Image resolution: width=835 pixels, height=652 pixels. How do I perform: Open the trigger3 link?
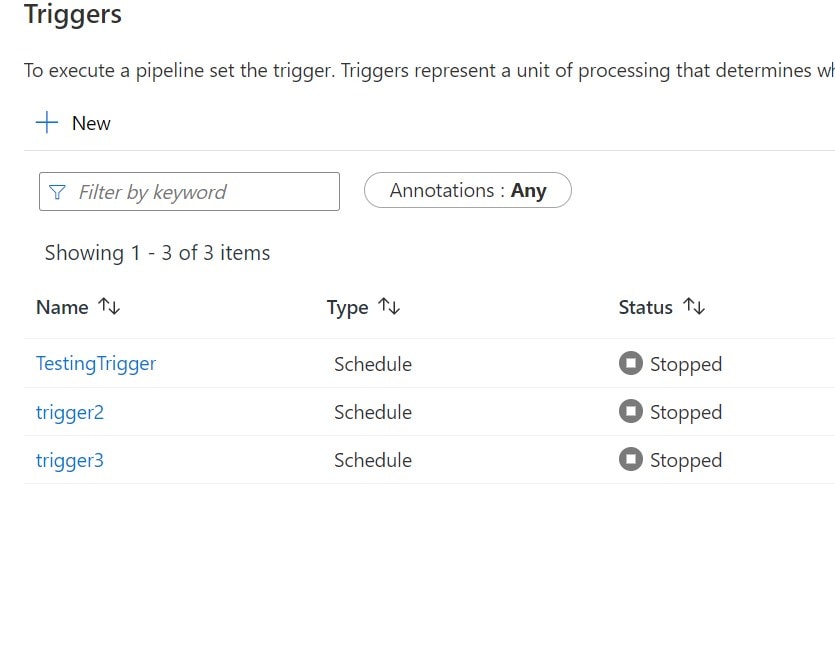(70, 460)
